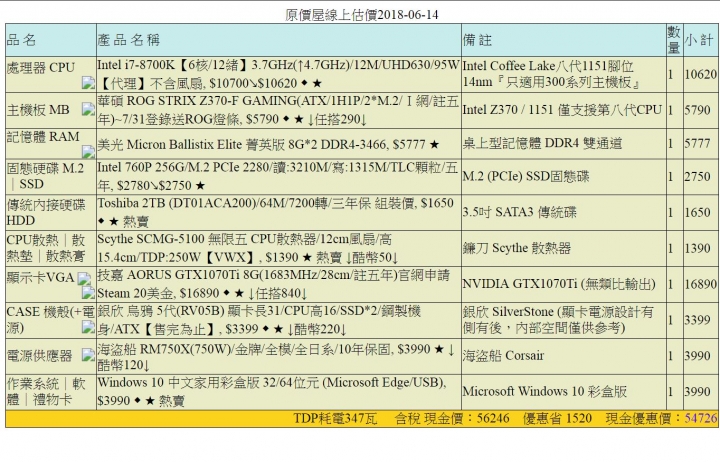The width and height of the screenshot is (720, 462).
Task: Click the SSD subtotal 2750
Action: pos(698,176)
